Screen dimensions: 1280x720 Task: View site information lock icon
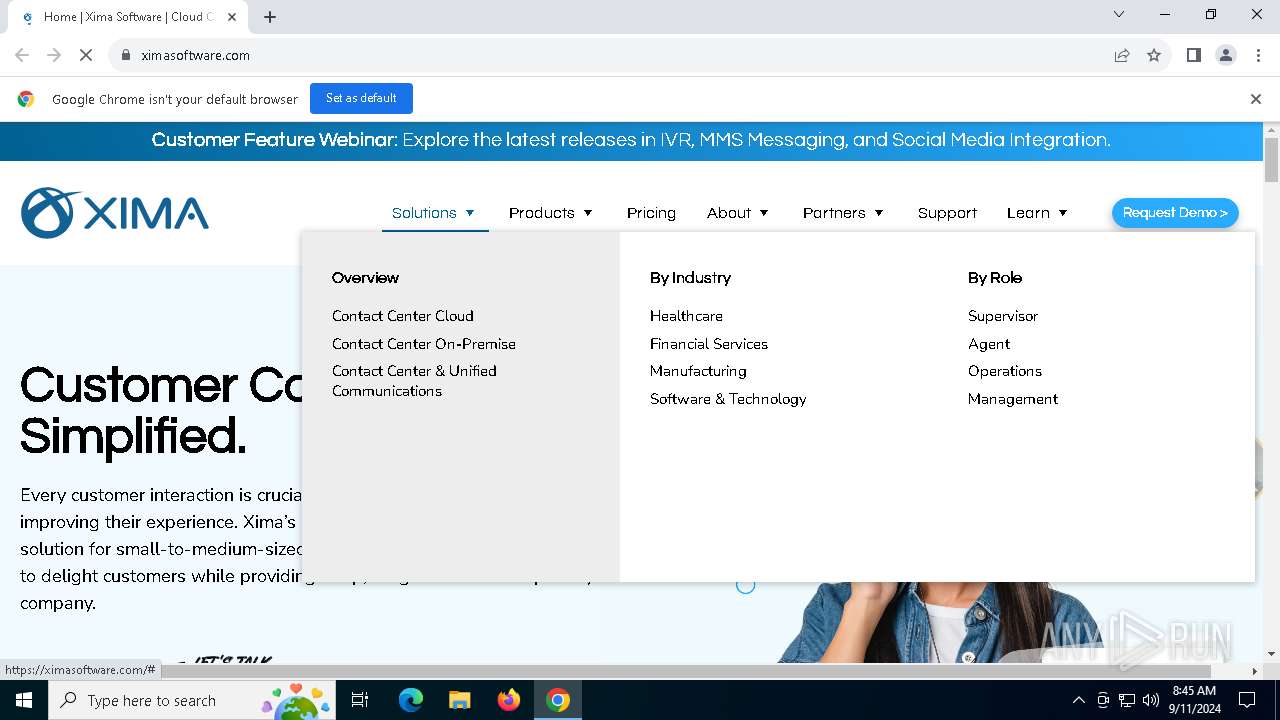pyautogui.click(x=126, y=55)
